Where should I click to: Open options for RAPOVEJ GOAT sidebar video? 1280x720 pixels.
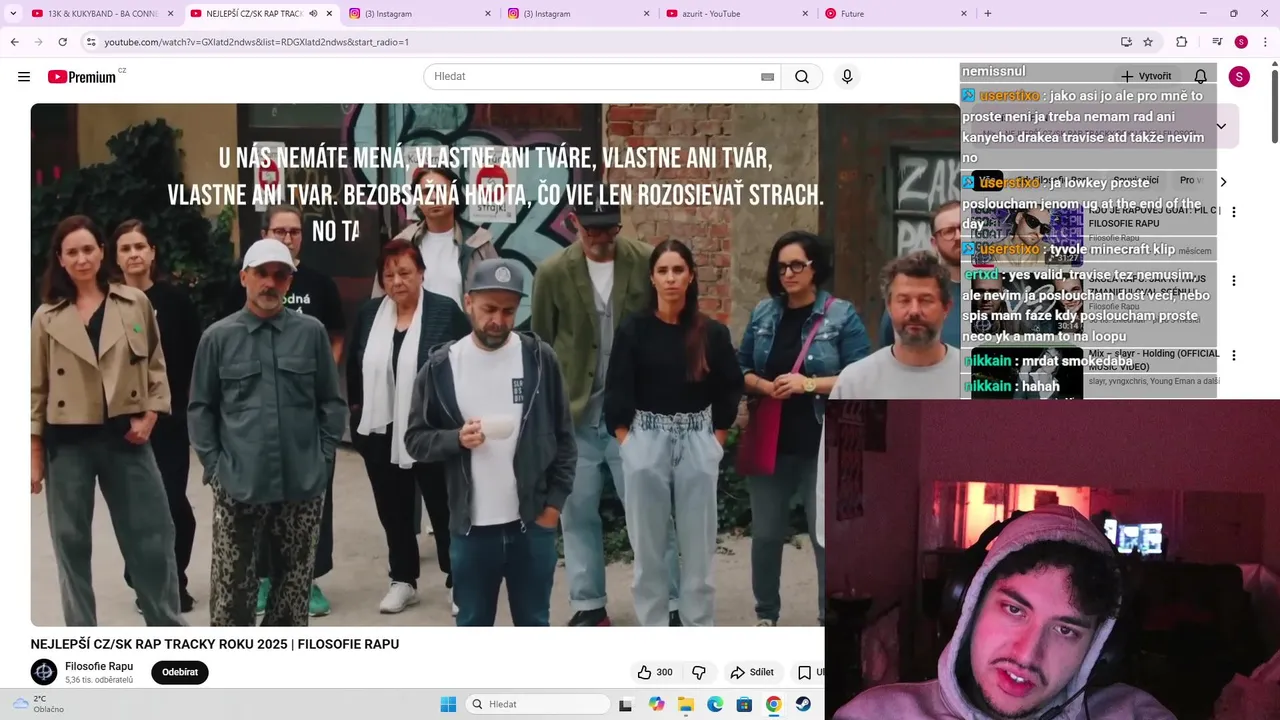coord(1234,212)
